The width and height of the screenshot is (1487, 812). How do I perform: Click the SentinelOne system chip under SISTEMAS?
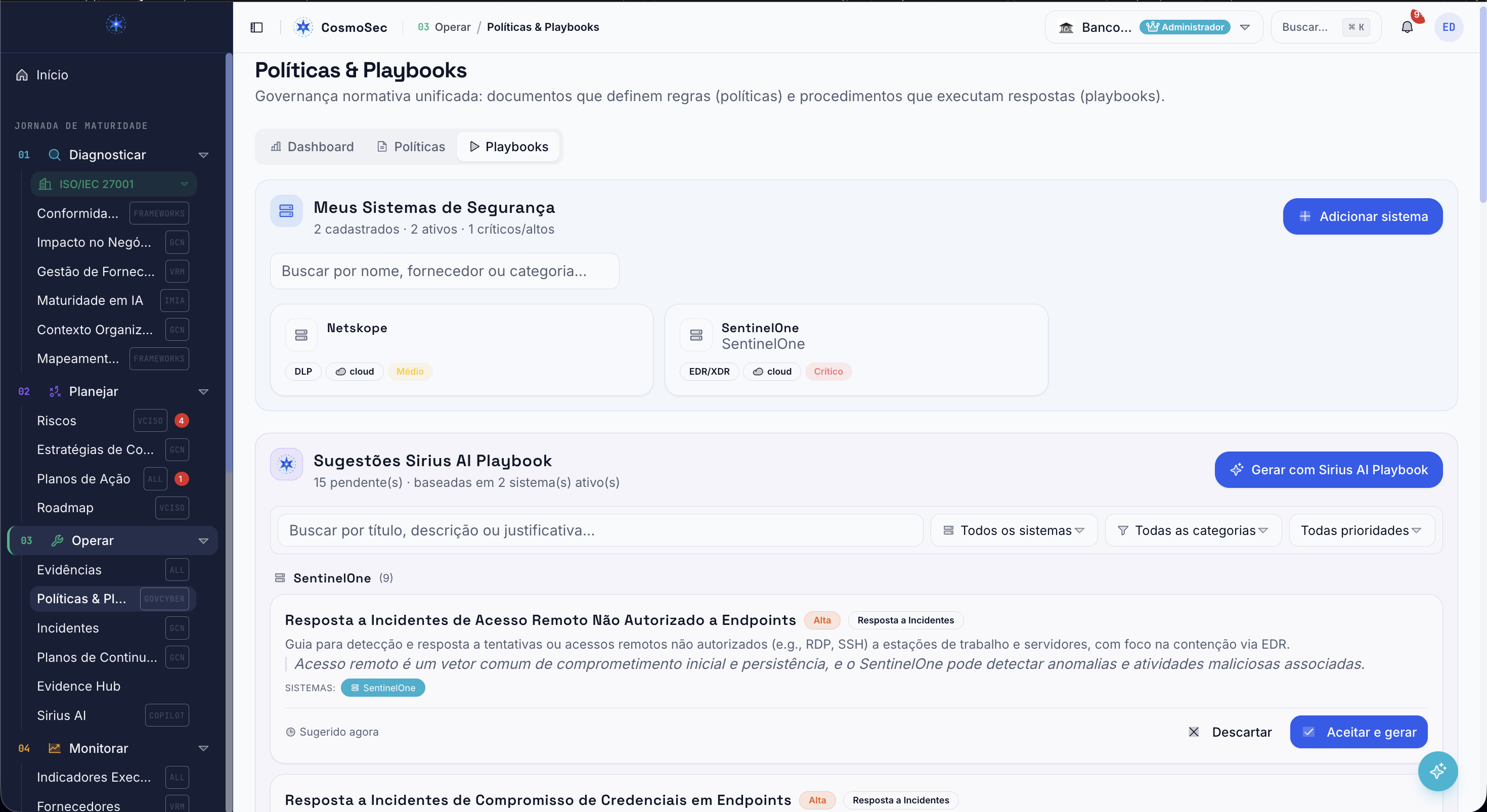tap(383, 687)
